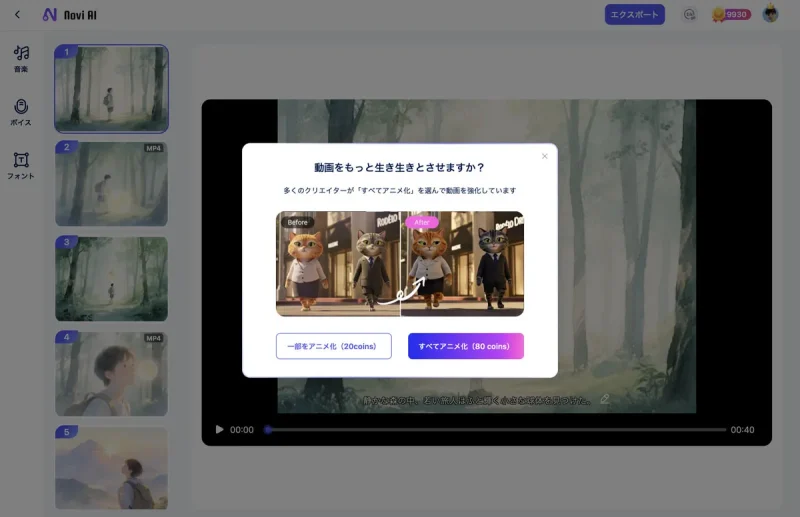The image size is (800, 517).
Task: Open the ボイス voice panel
Action: pyautogui.click(x=21, y=111)
